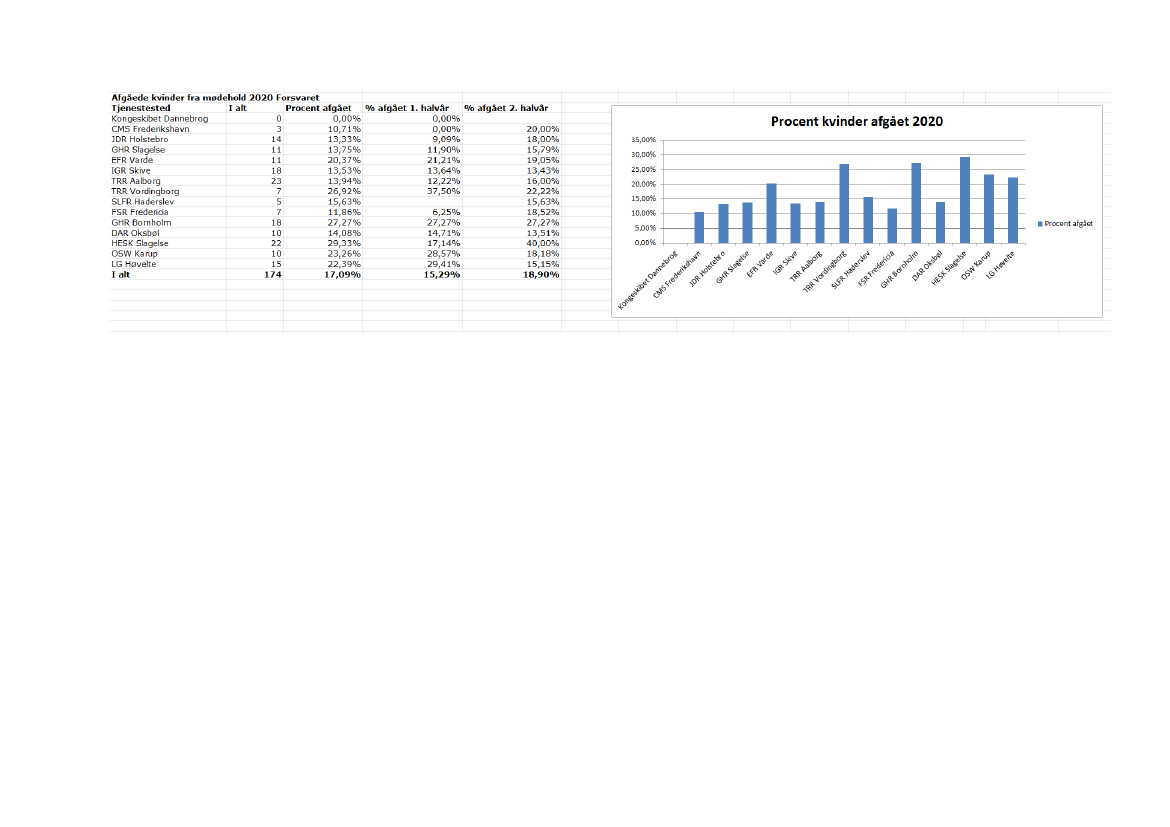Select the 'GHR Bornholm' table cell

click(x=141, y=222)
